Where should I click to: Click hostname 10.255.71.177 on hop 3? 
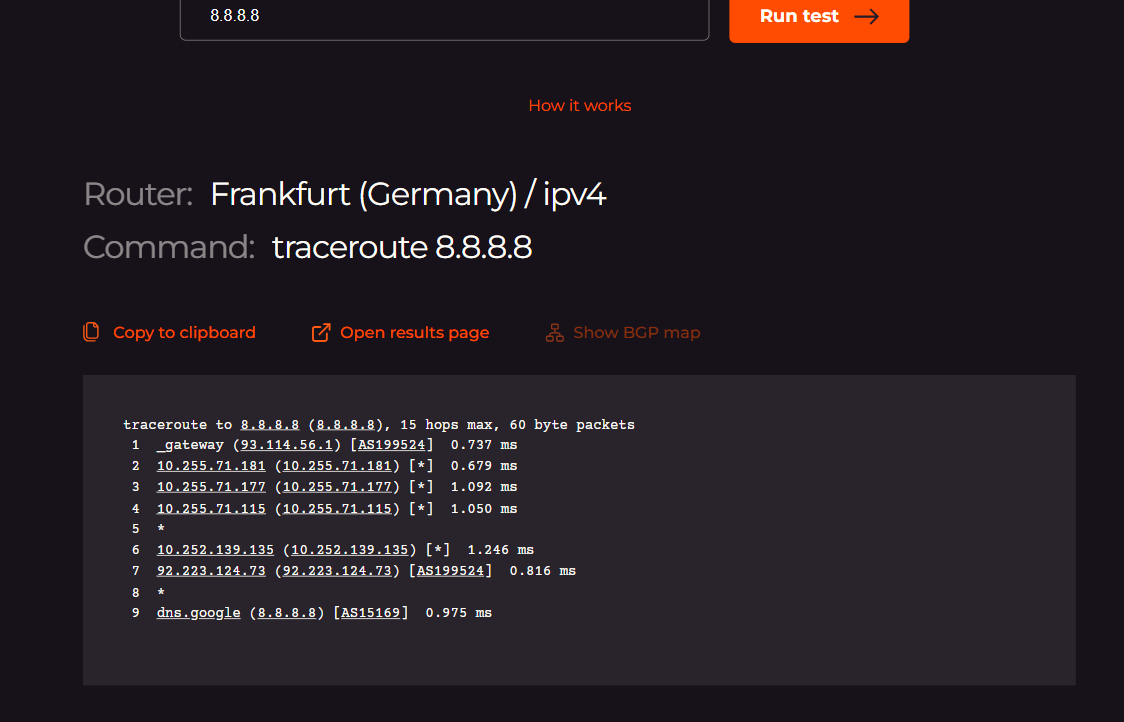point(211,486)
